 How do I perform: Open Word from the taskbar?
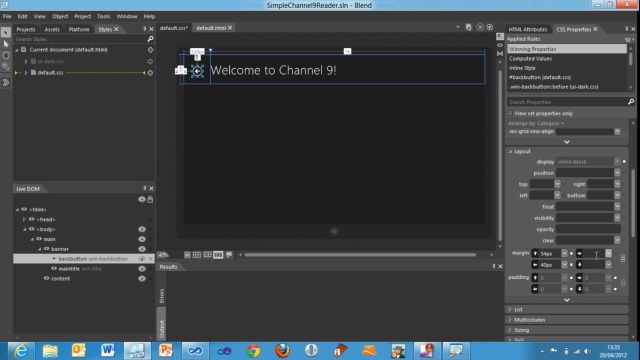(x=107, y=351)
